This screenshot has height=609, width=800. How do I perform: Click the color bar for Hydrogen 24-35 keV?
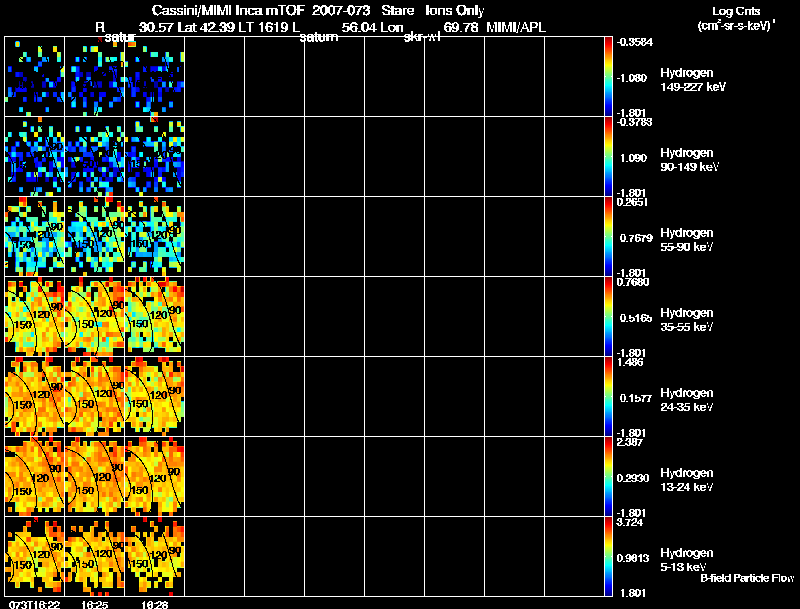[608, 396]
